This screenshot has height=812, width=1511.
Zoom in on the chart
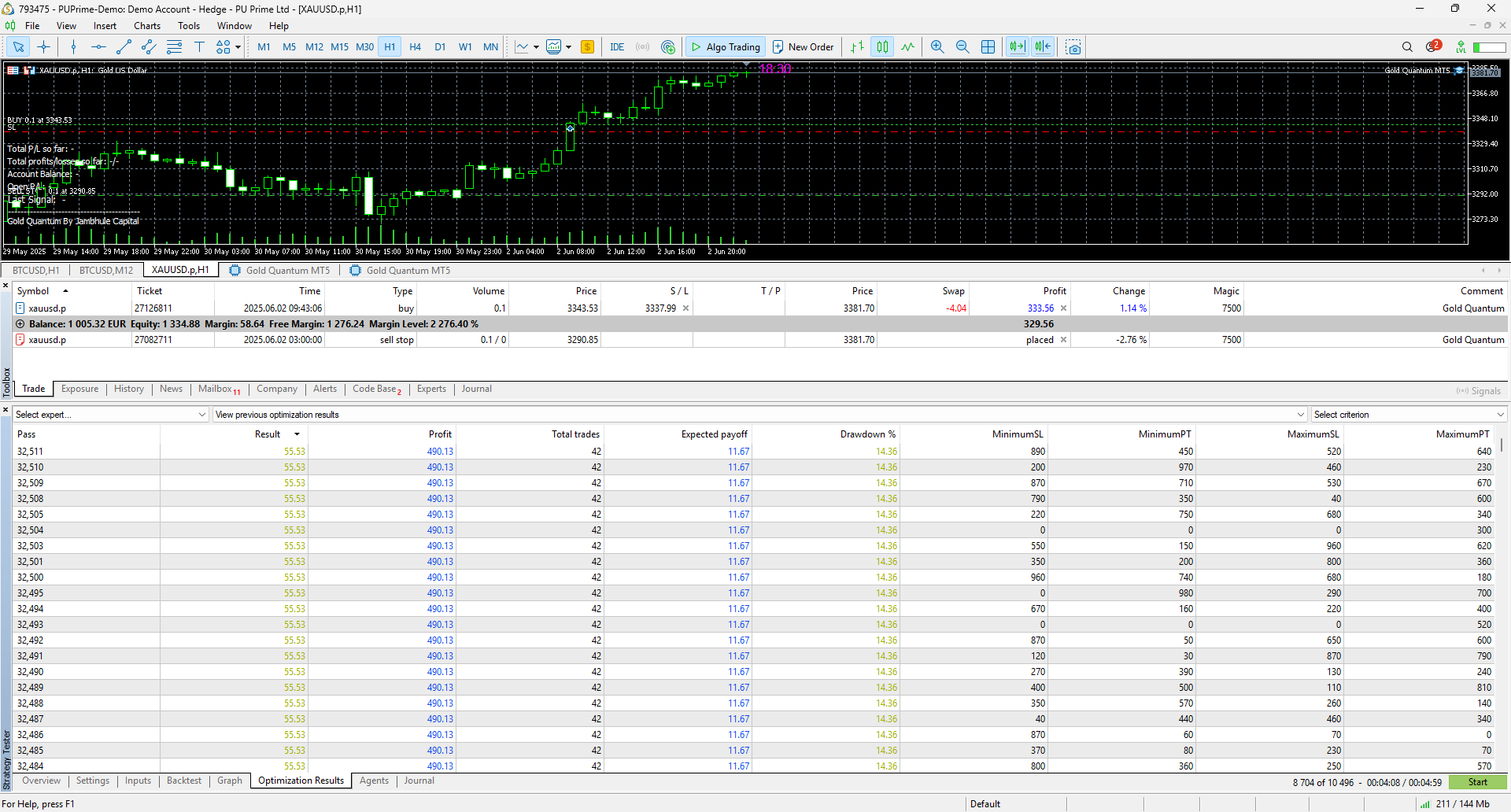coord(937,47)
